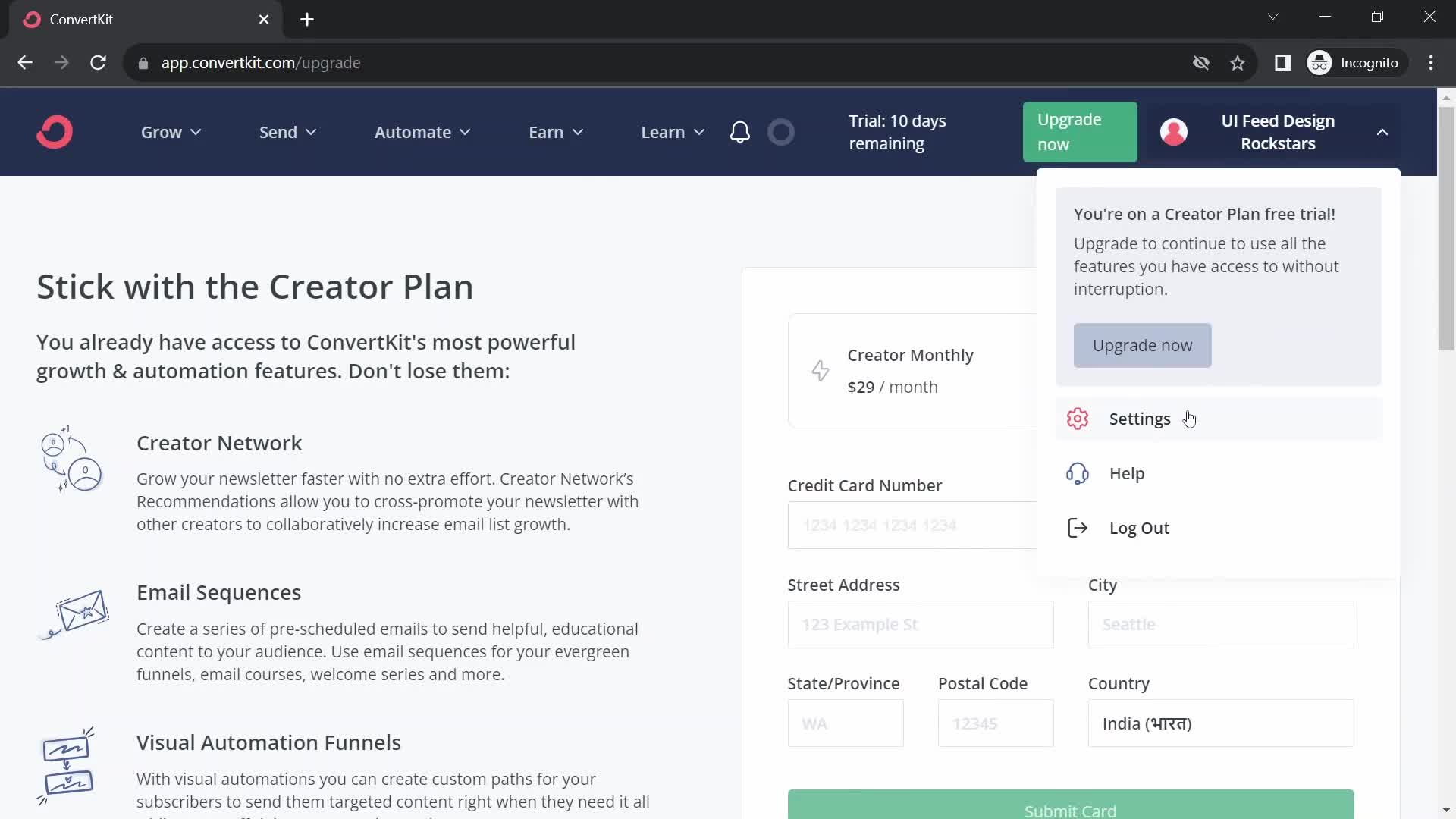Image resolution: width=1456 pixels, height=819 pixels.
Task: Click the City input field
Action: tap(1221, 625)
